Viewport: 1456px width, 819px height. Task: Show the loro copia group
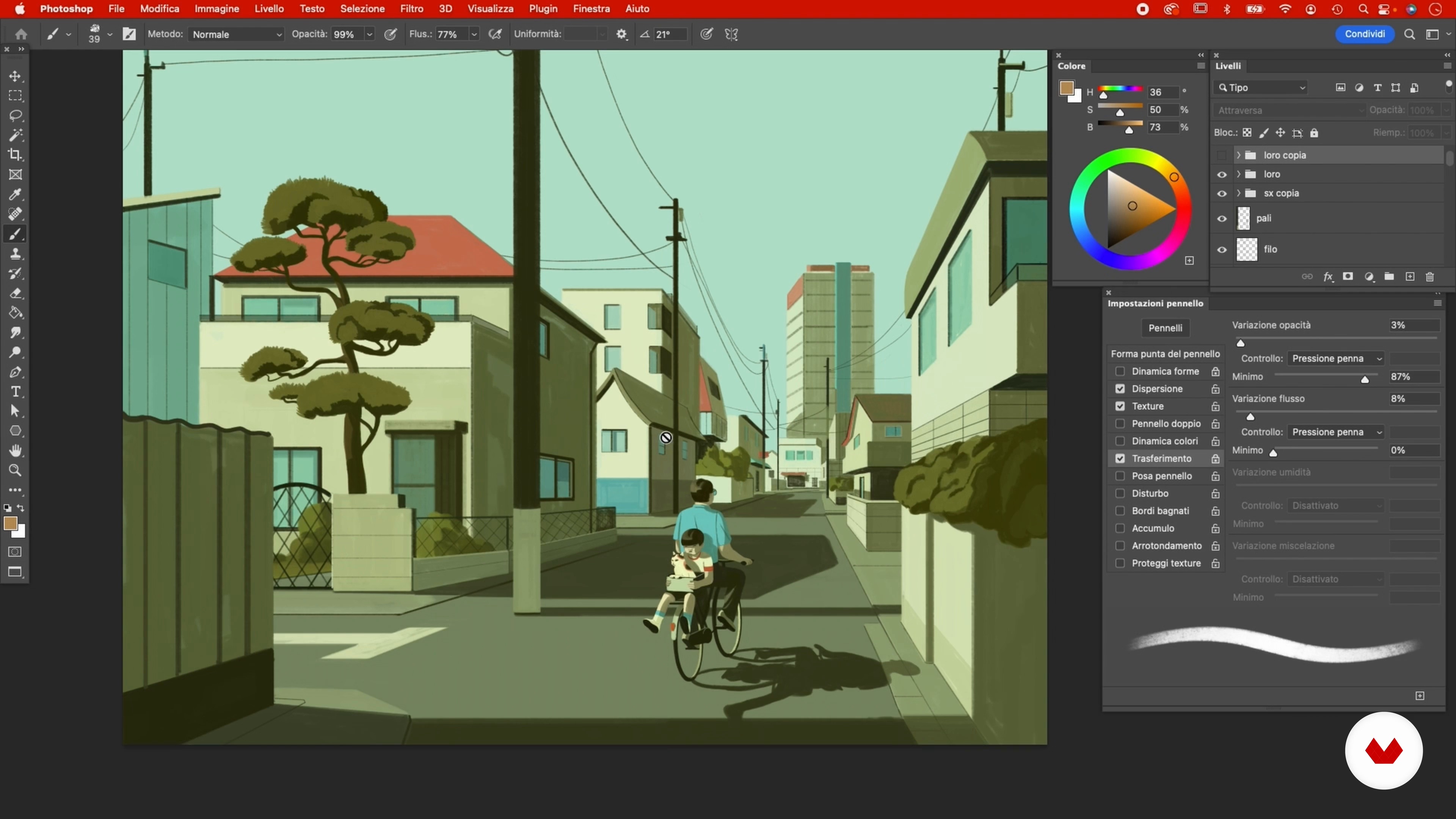coord(1222,155)
